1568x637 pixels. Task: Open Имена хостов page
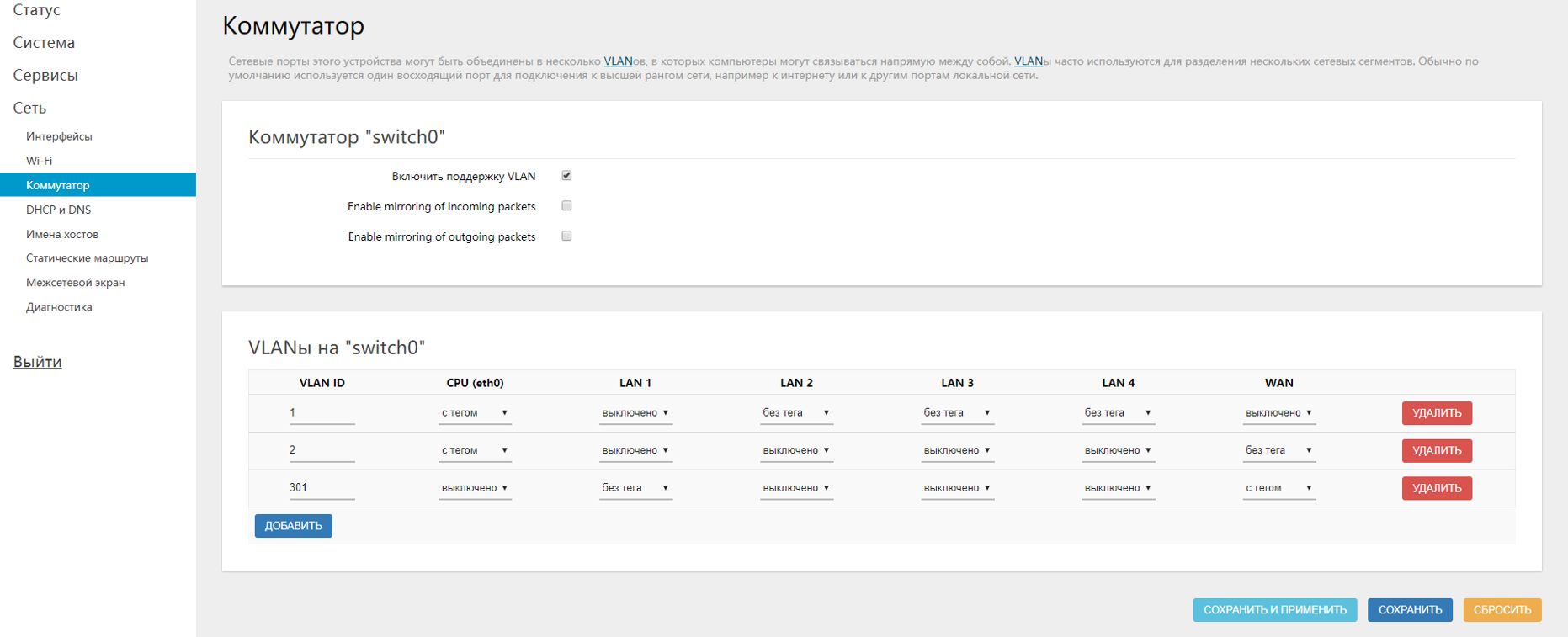62,234
